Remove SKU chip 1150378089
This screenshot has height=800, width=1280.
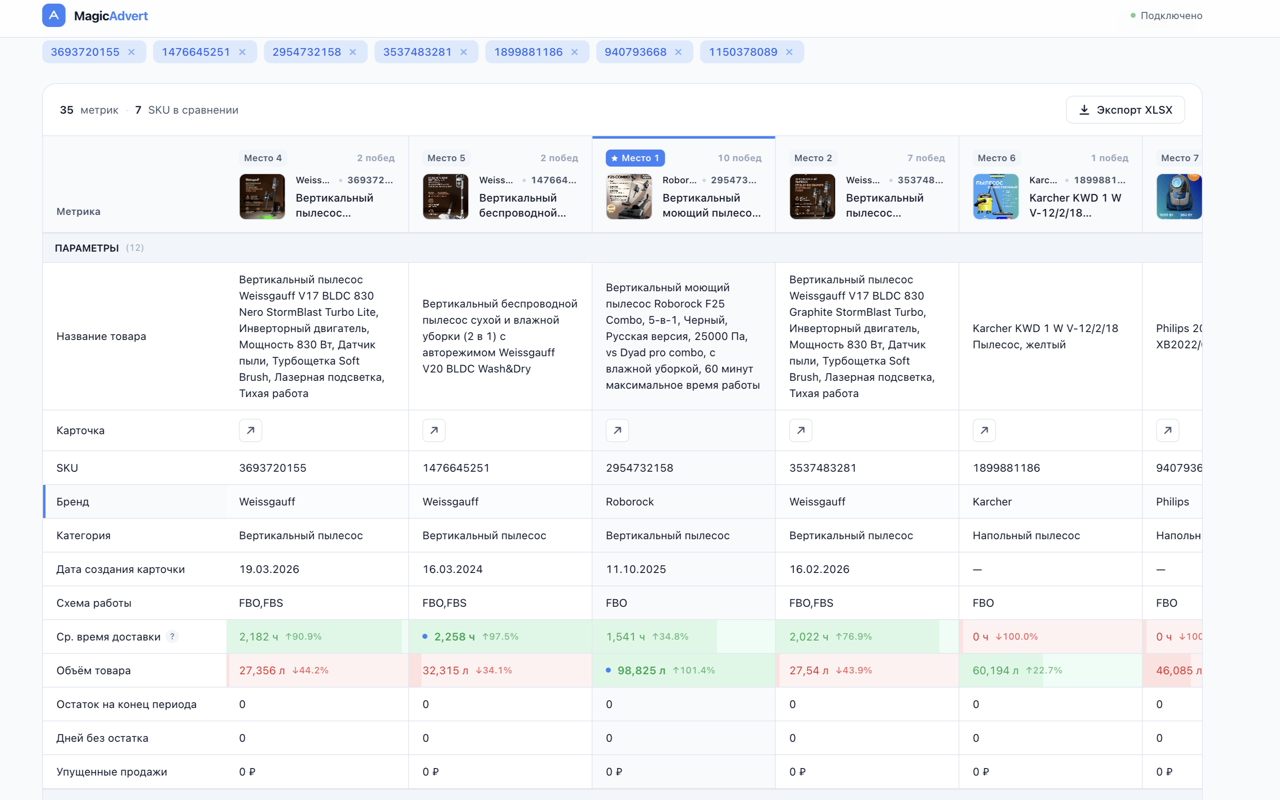pyautogui.click(x=789, y=52)
